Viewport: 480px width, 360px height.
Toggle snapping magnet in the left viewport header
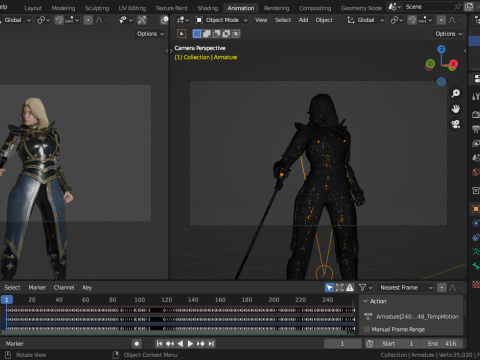tap(59, 20)
